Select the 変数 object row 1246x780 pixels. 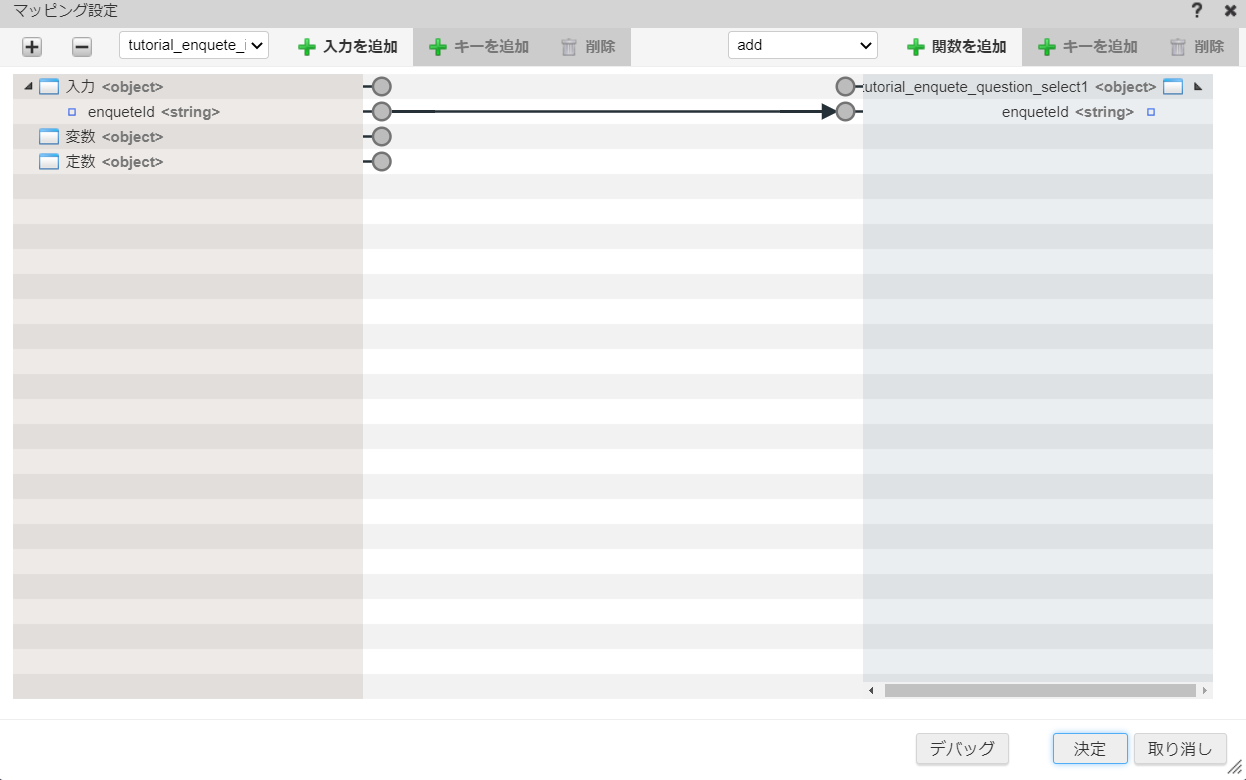tap(188, 137)
